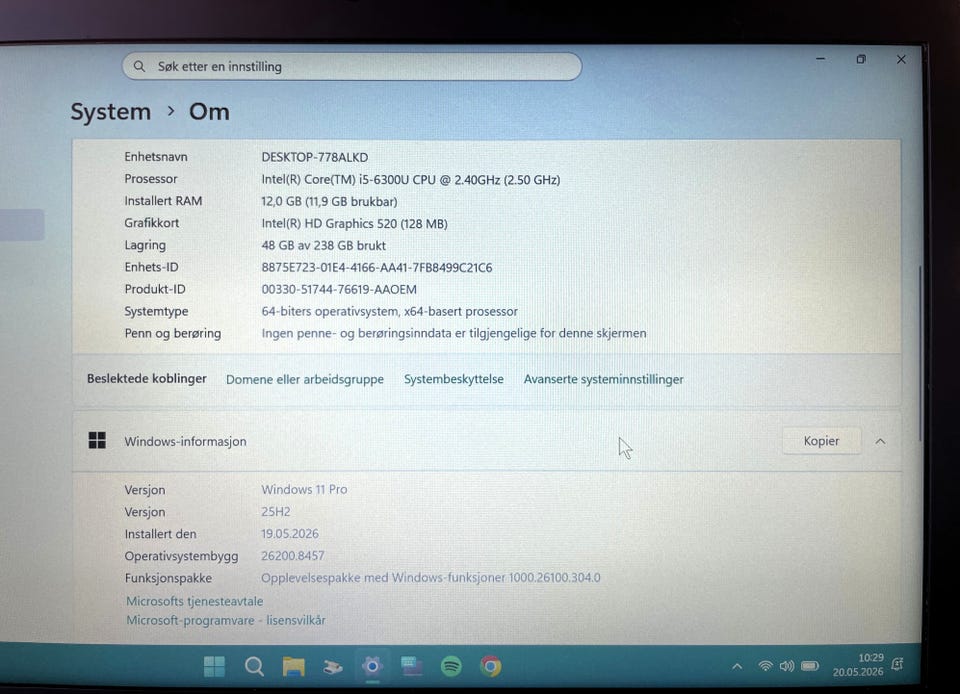
Task: Click the Enhetsnavn label
Action: (156, 157)
